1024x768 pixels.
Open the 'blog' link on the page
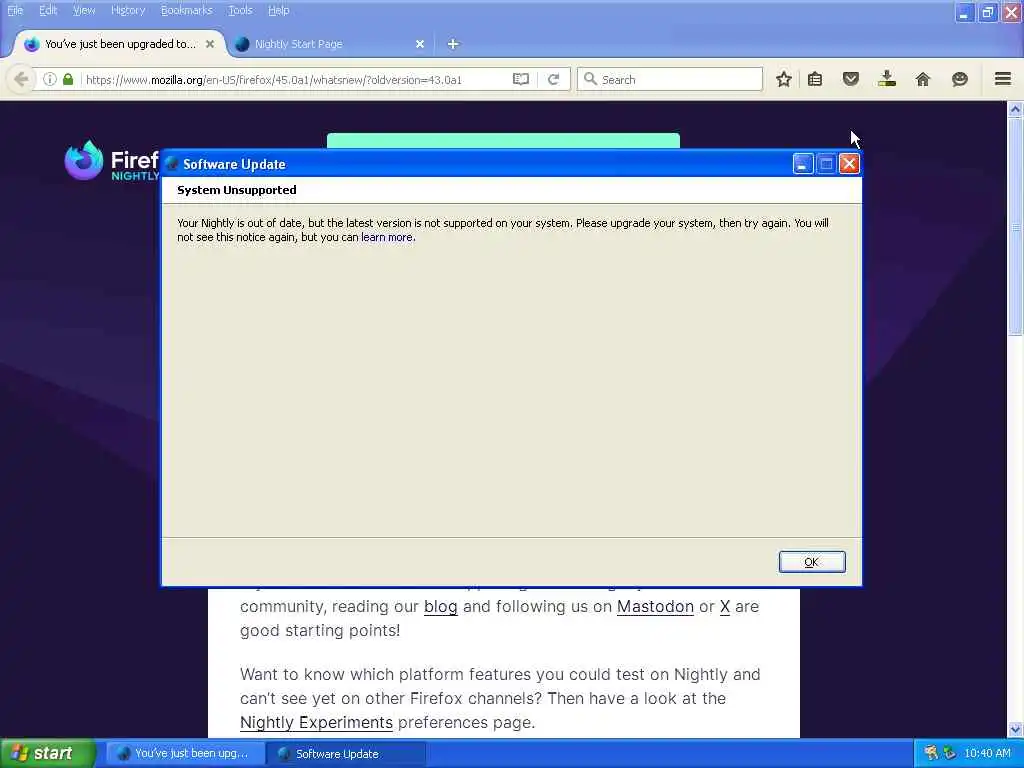coord(440,607)
